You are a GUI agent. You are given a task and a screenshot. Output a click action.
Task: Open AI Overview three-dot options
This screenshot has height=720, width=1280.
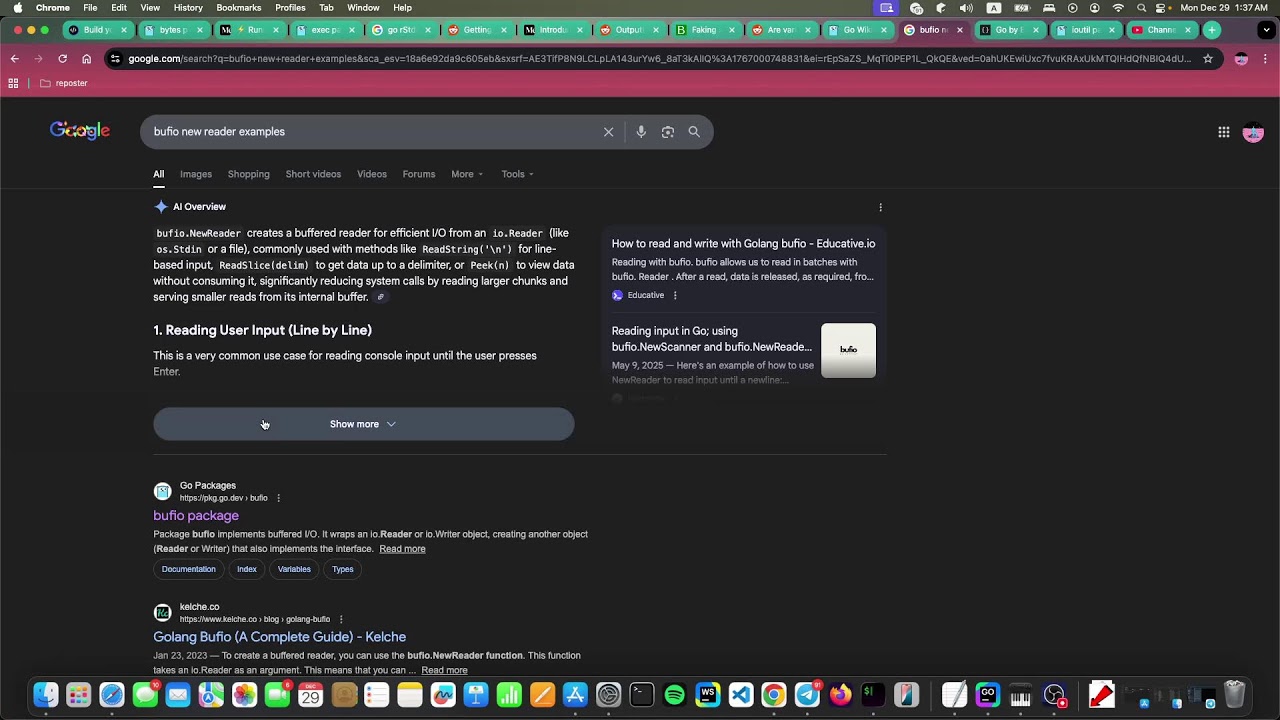click(x=880, y=207)
